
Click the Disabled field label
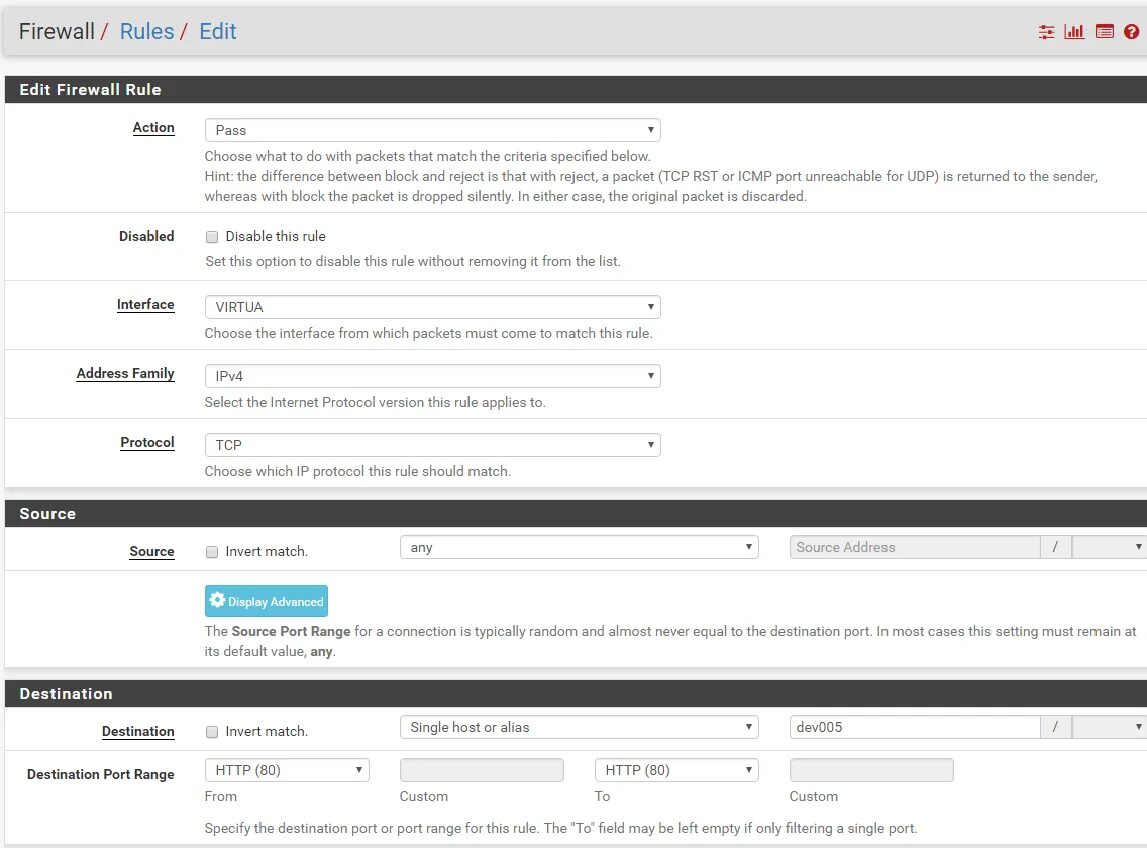(x=147, y=236)
